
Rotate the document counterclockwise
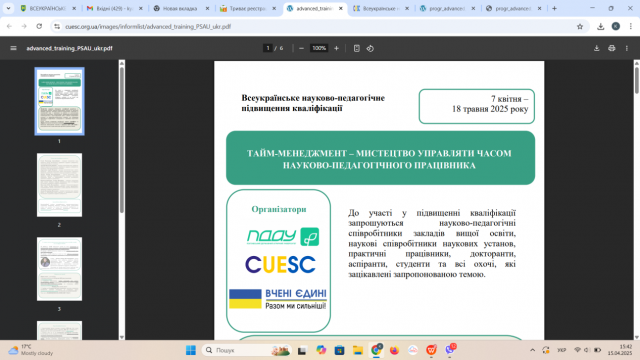point(370,48)
